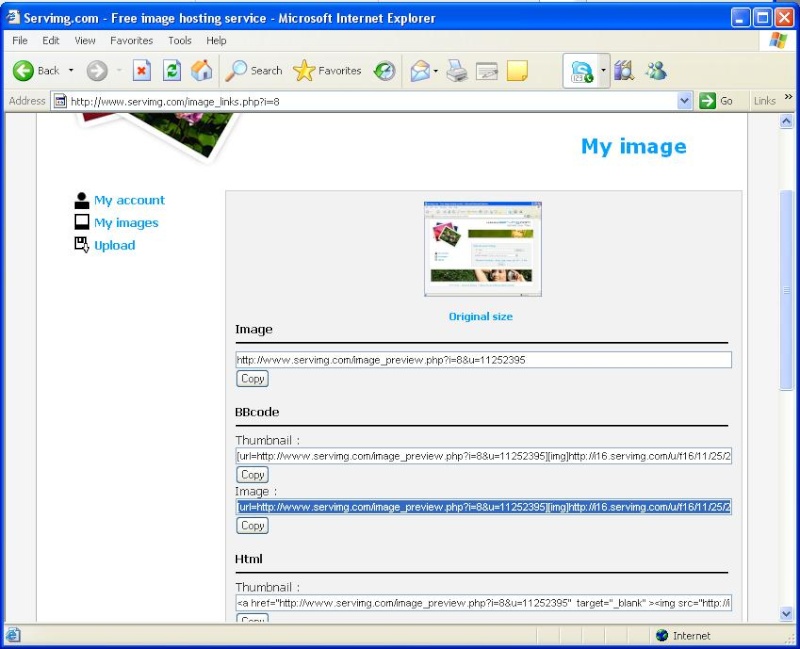Launch the Messenger people icon

pyautogui.click(x=656, y=70)
